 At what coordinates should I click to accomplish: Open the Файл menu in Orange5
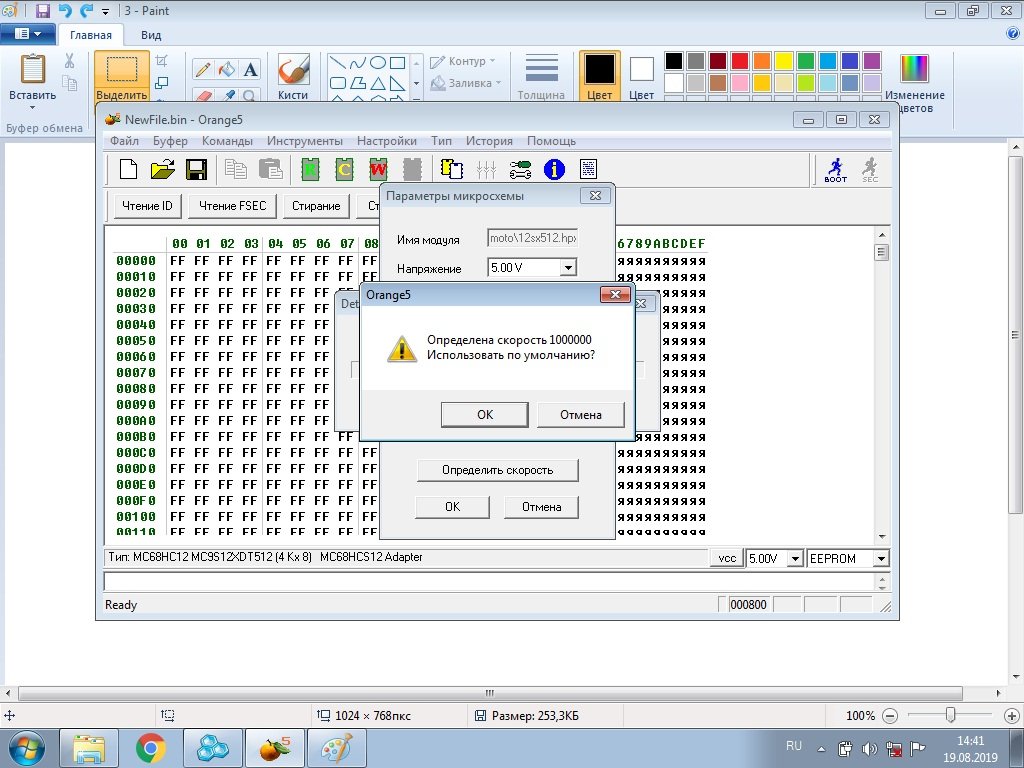(x=124, y=141)
